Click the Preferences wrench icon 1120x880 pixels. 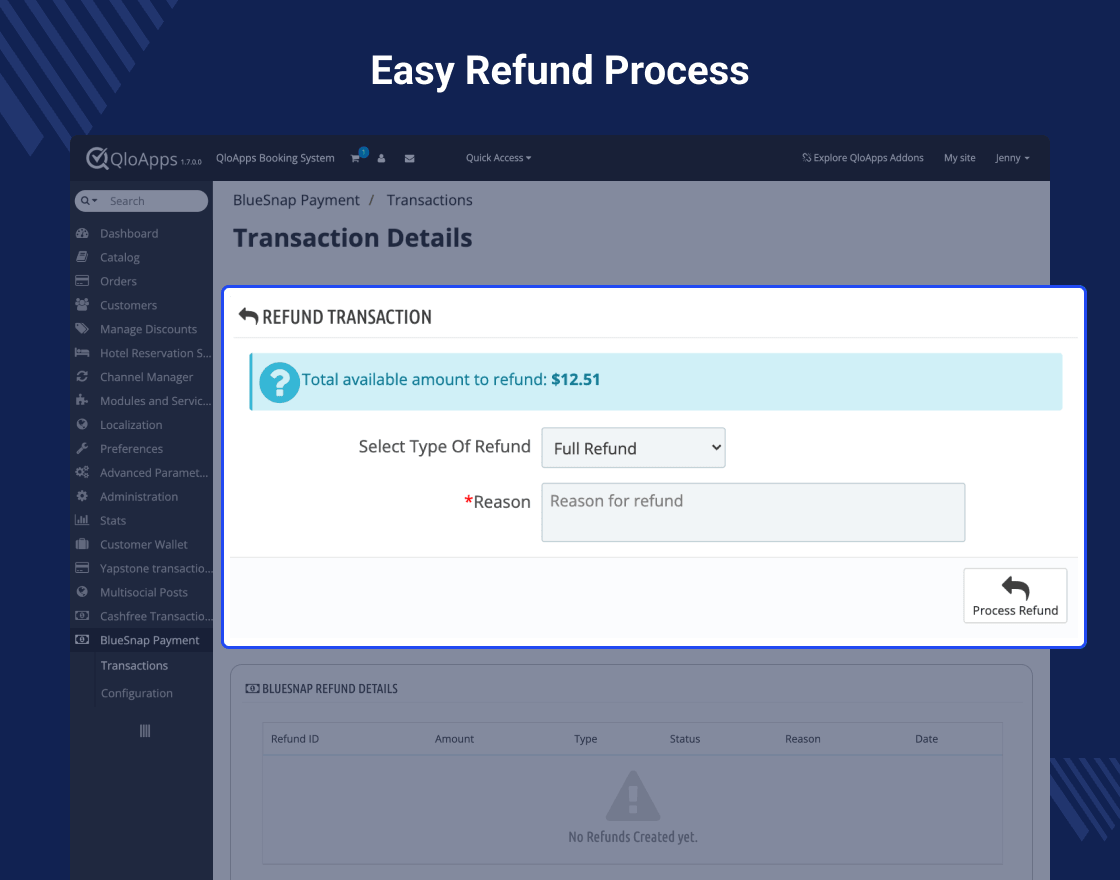tap(82, 448)
